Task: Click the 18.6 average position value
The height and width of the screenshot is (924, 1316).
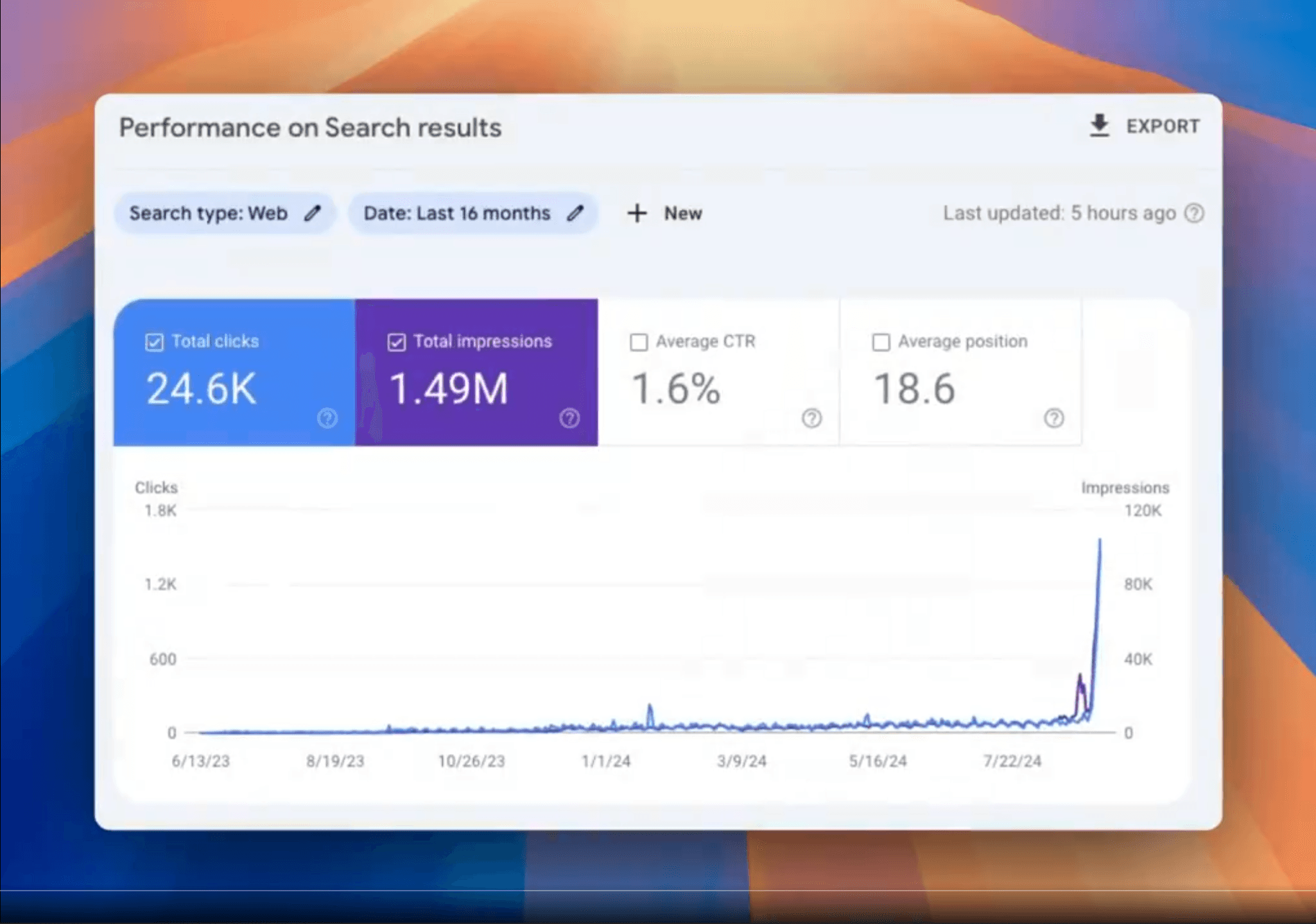Action: pos(915,389)
